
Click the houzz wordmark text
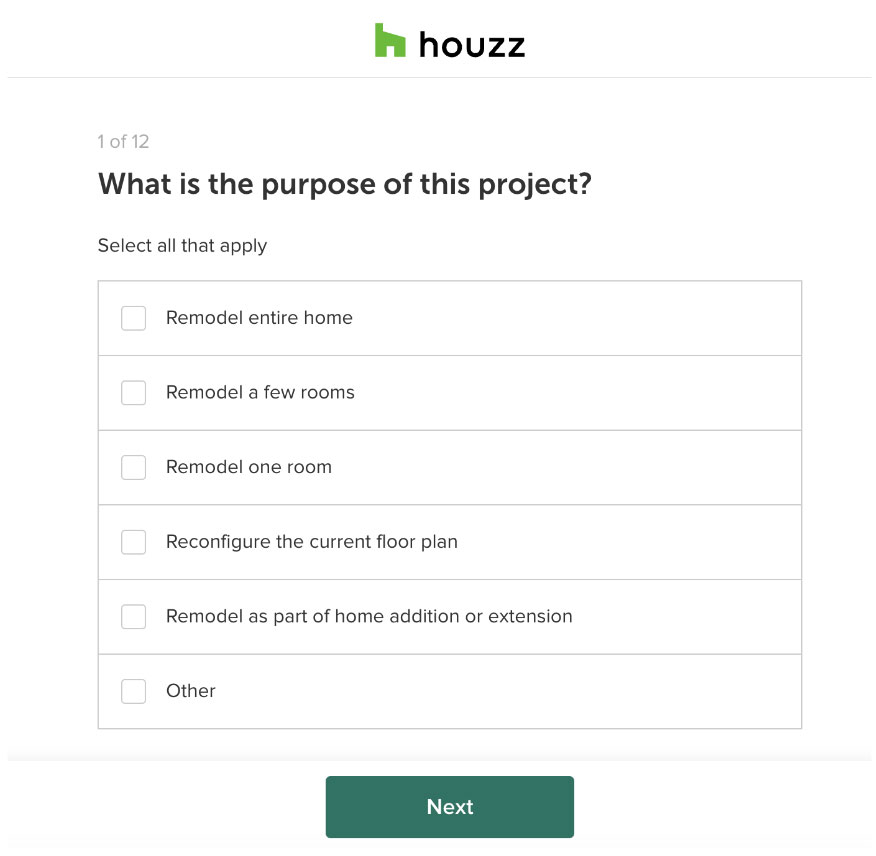click(470, 43)
